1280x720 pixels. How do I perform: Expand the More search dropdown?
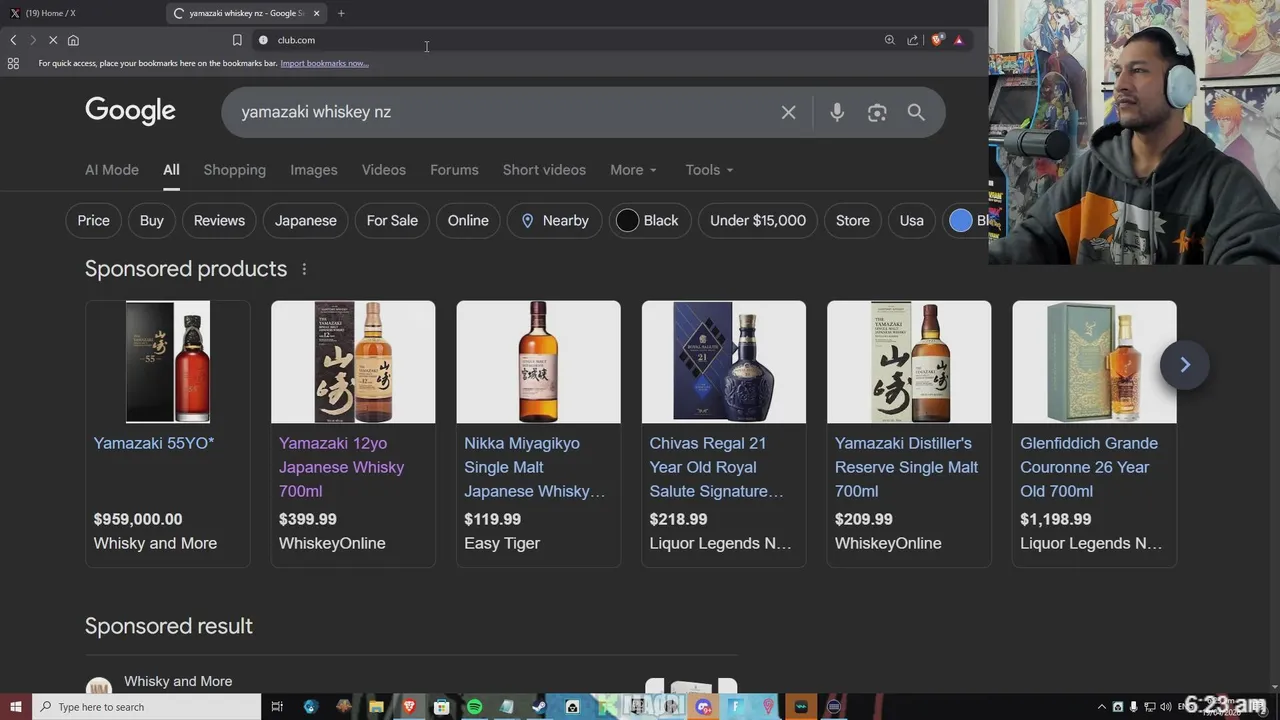point(633,170)
